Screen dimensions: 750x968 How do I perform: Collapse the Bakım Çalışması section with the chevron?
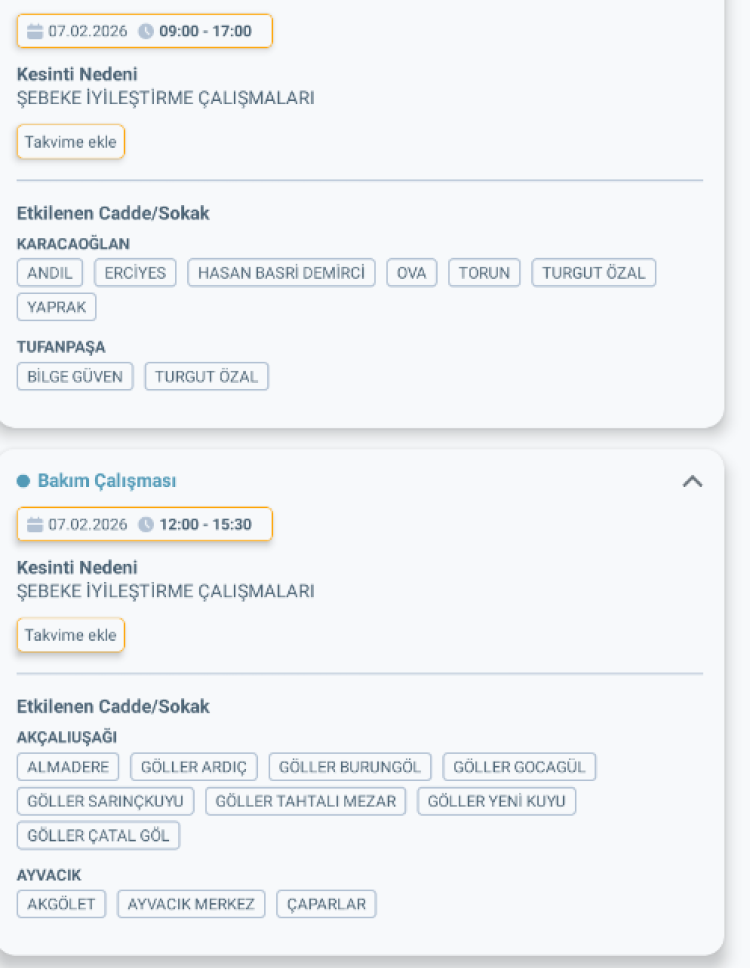click(x=693, y=480)
